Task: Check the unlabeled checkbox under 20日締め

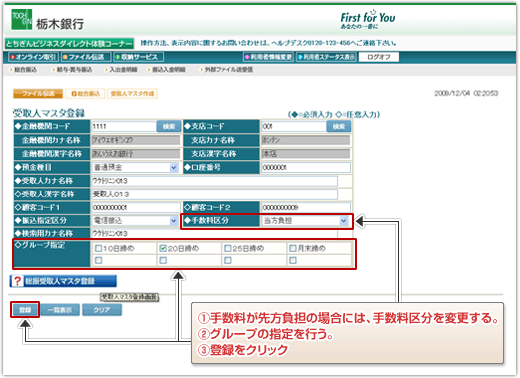Action: [x=163, y=260]
